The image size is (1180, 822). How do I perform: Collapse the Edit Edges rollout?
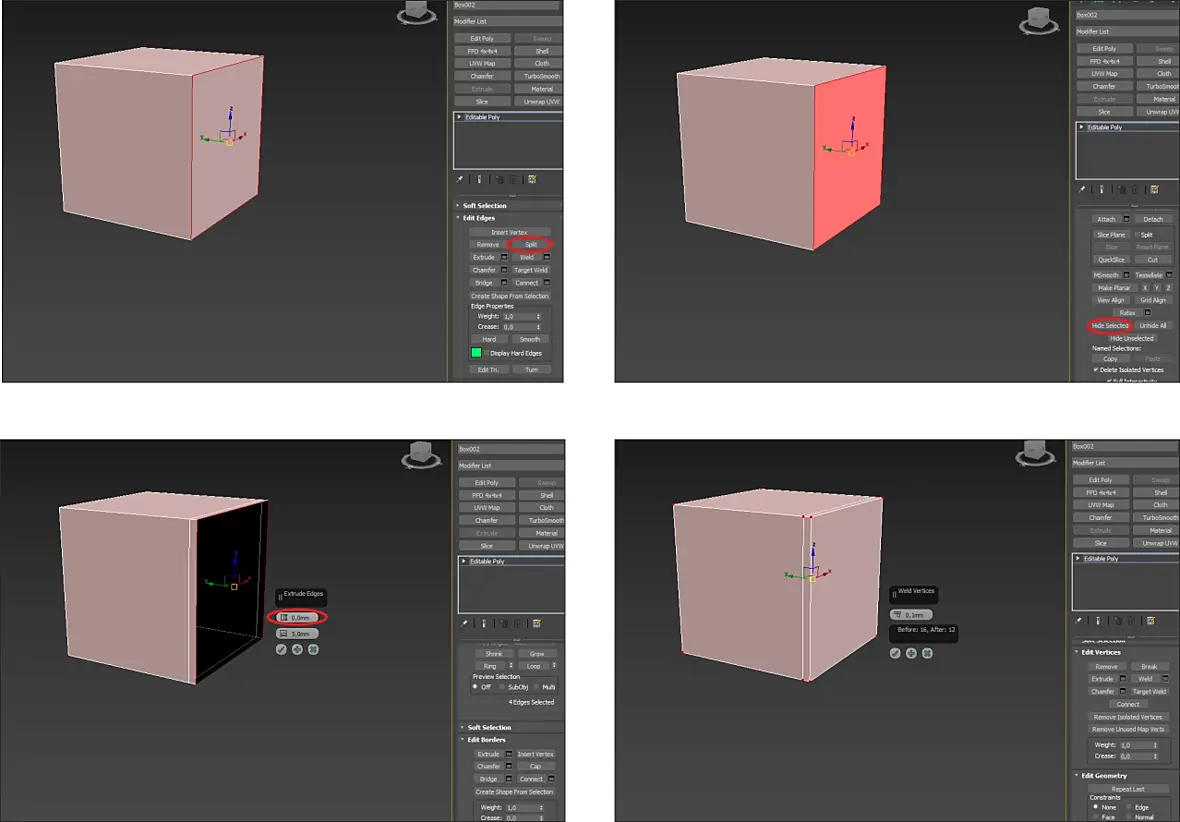point(458,218)
